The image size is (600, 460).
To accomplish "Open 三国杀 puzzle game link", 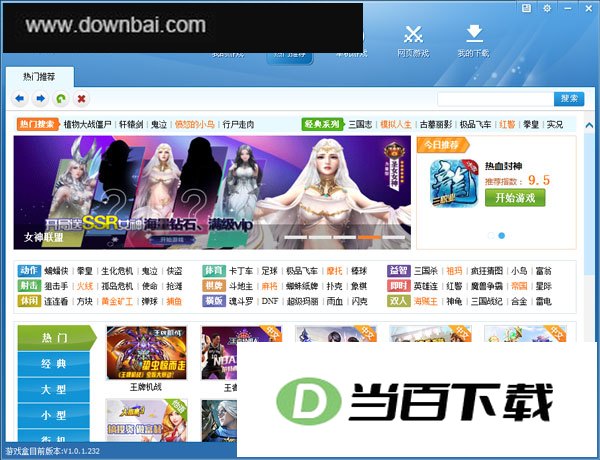I will coord(426,271).
